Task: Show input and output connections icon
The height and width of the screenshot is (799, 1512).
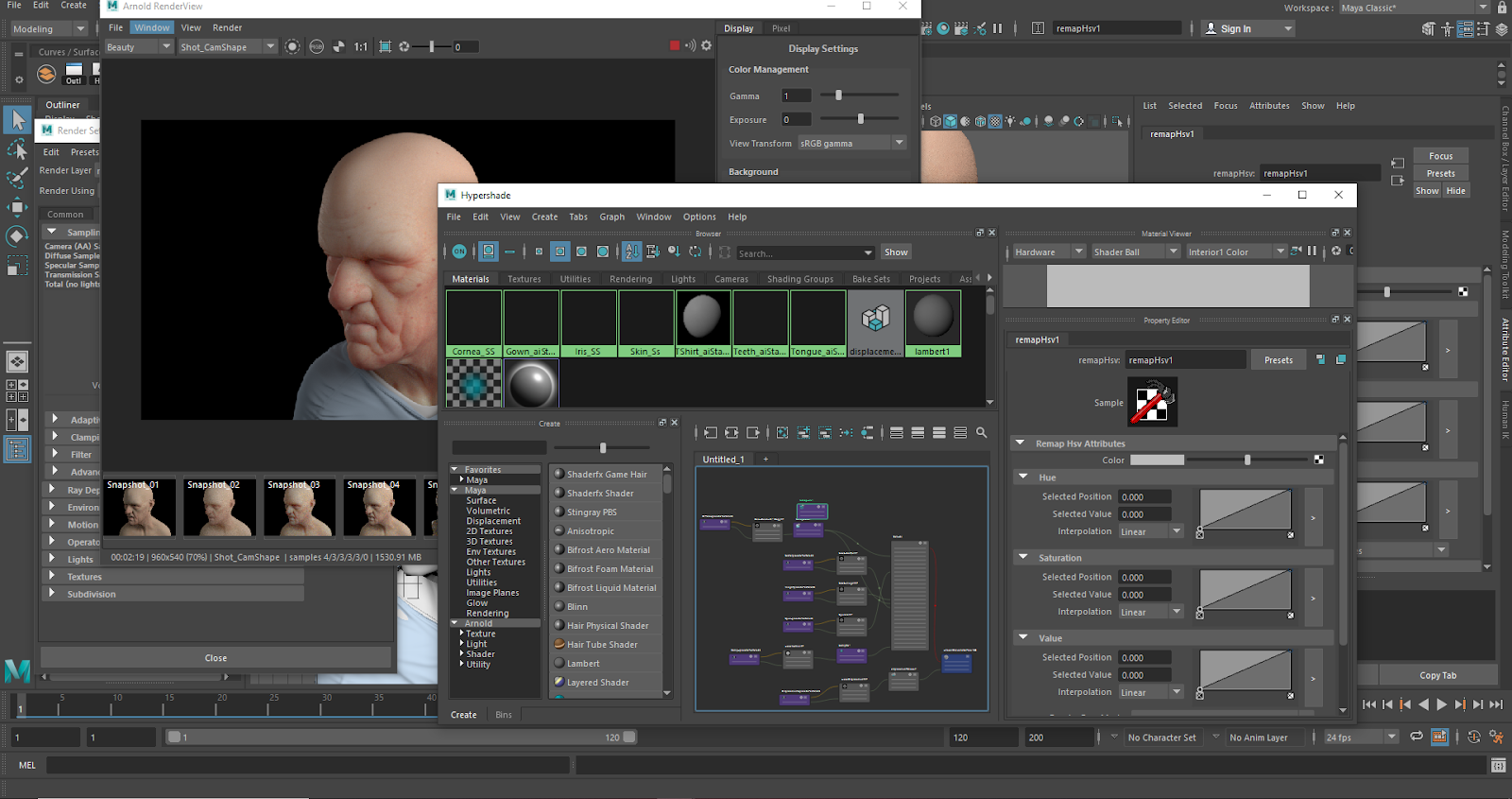Action: point(731,432)
